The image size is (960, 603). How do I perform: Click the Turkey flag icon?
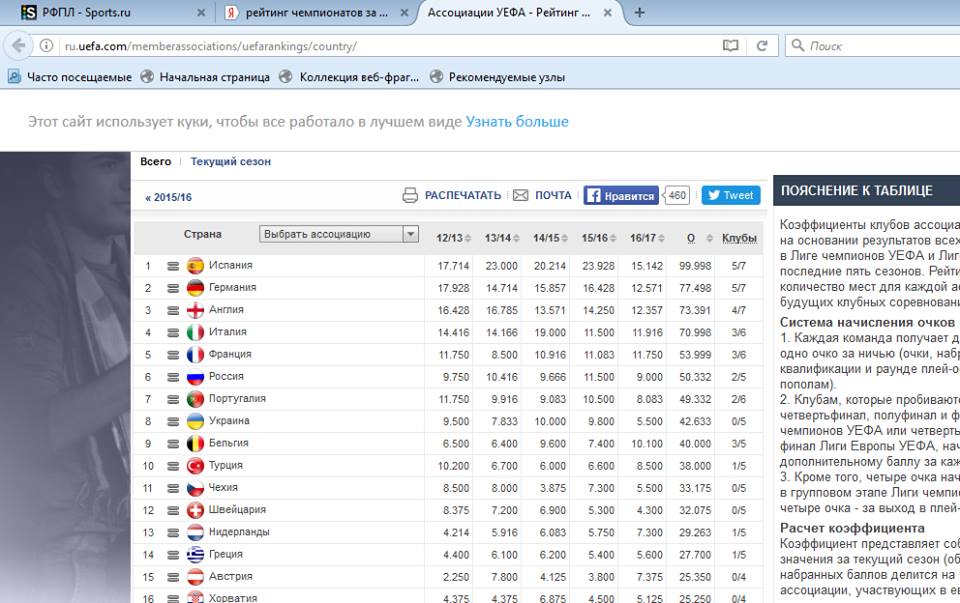pos(195,466)
